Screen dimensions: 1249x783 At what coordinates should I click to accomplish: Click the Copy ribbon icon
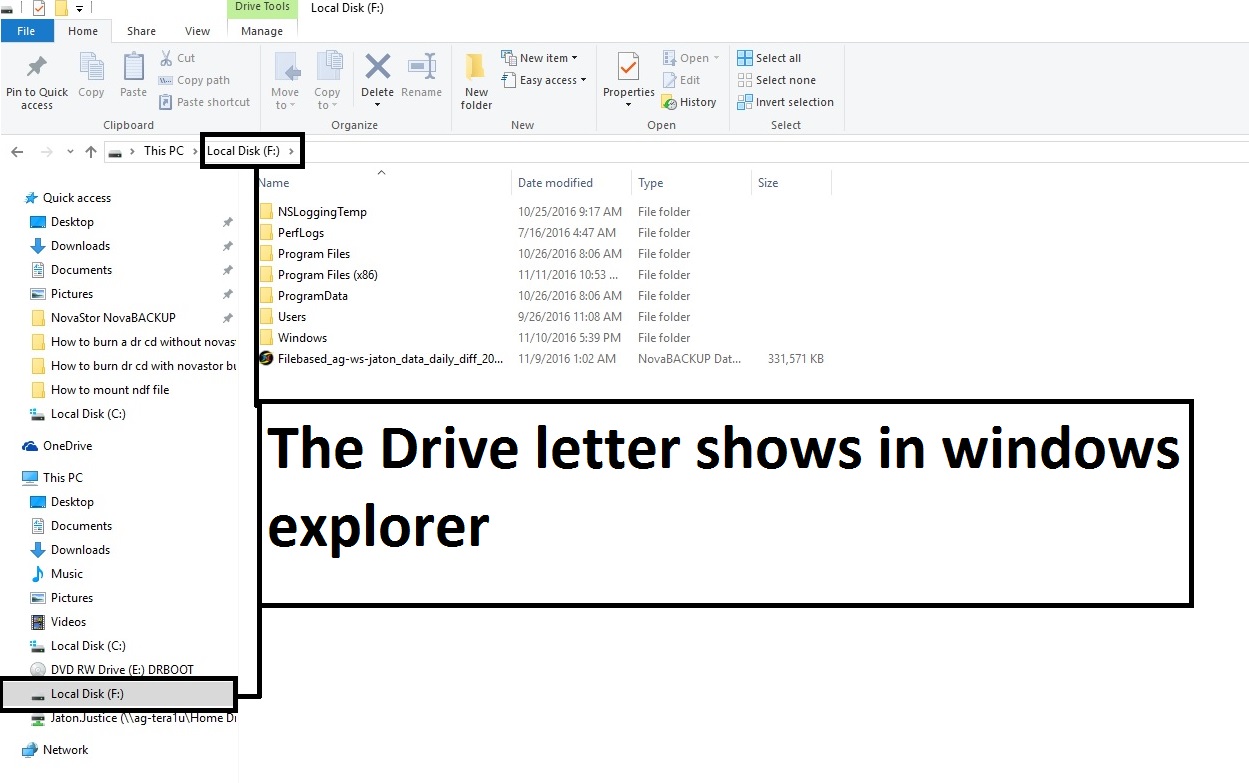[x=91, y=67]
